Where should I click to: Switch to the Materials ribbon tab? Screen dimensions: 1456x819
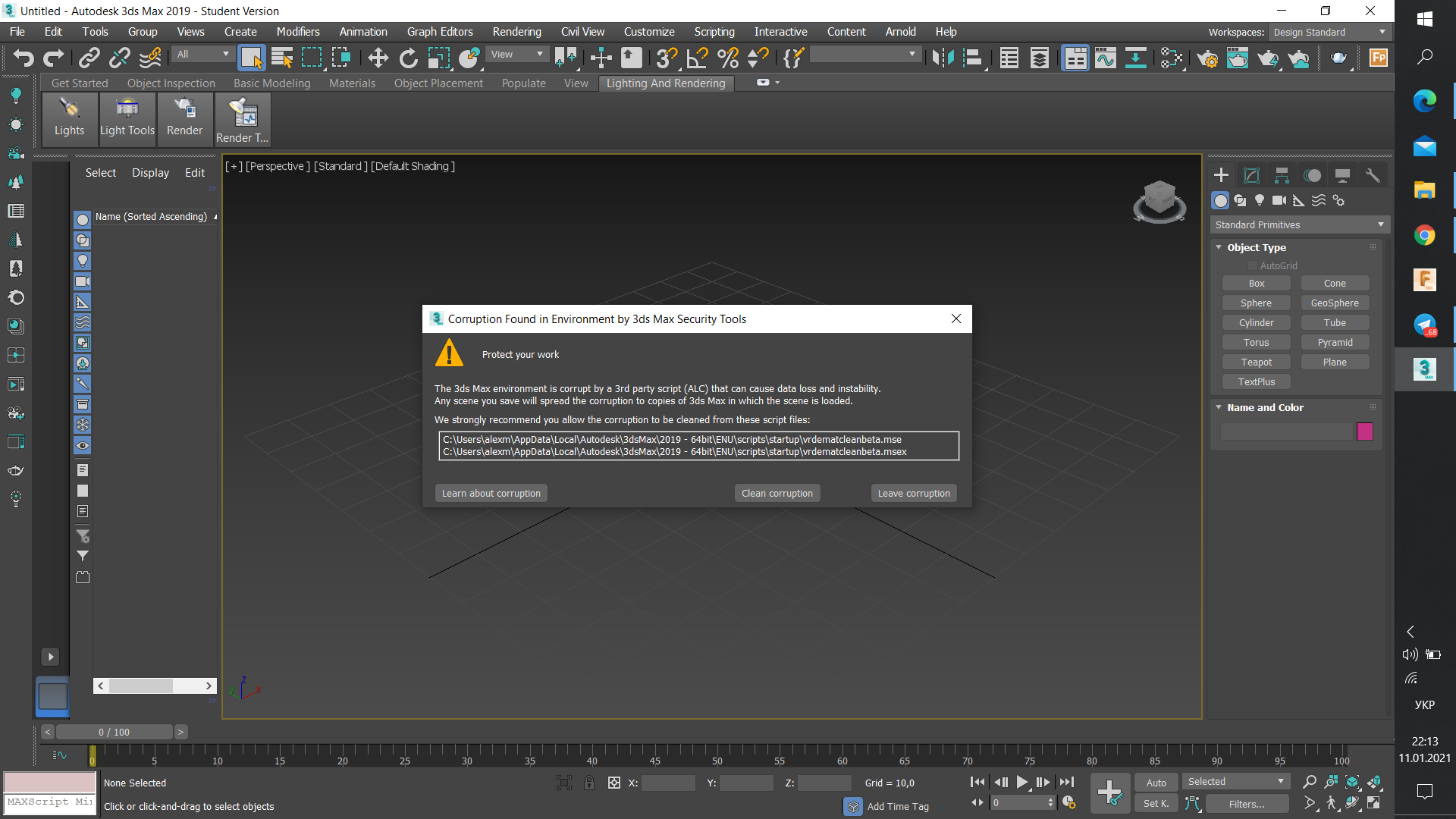[x=352, y=83]
